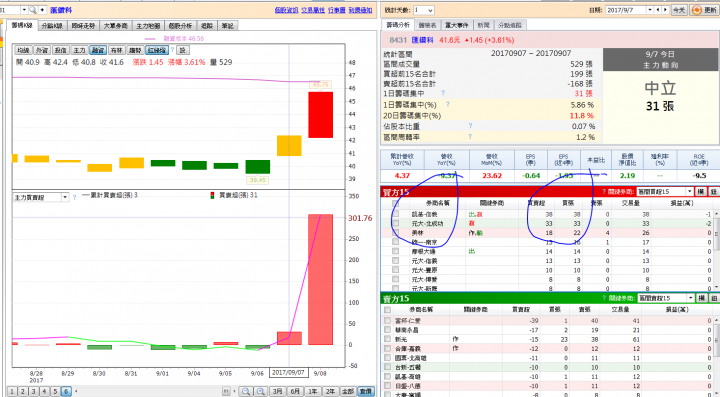720x397 pixels.
Task: Check the box for 新光 in 賣方15
Action: 388,339
